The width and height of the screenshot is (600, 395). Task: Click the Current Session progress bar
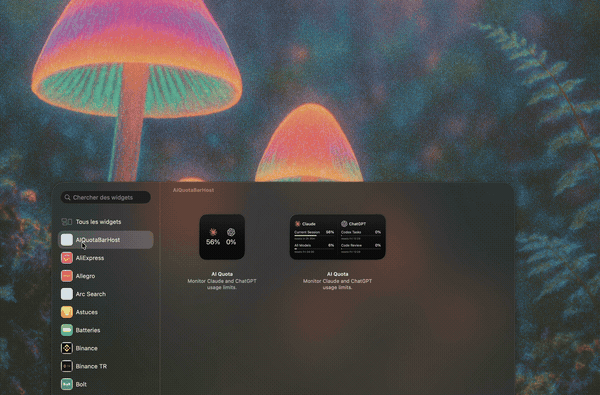click(314, 235)
